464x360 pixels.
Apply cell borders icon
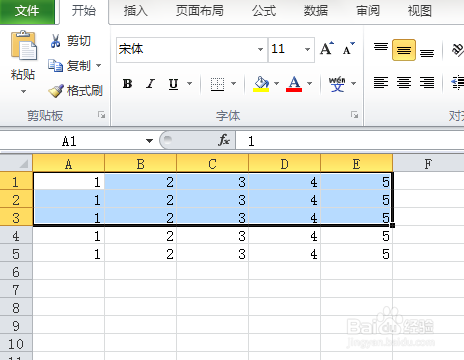217,84
